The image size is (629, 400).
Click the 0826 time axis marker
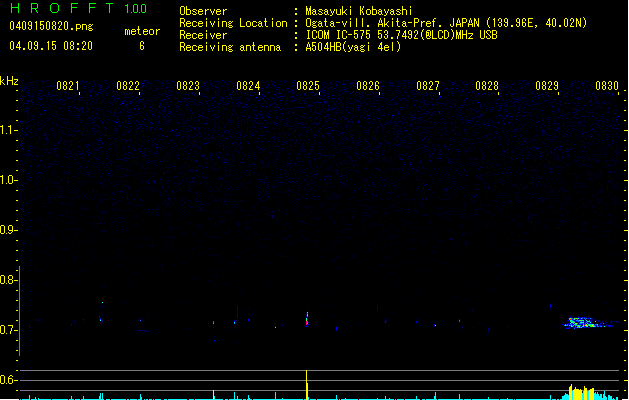point(368,86)
